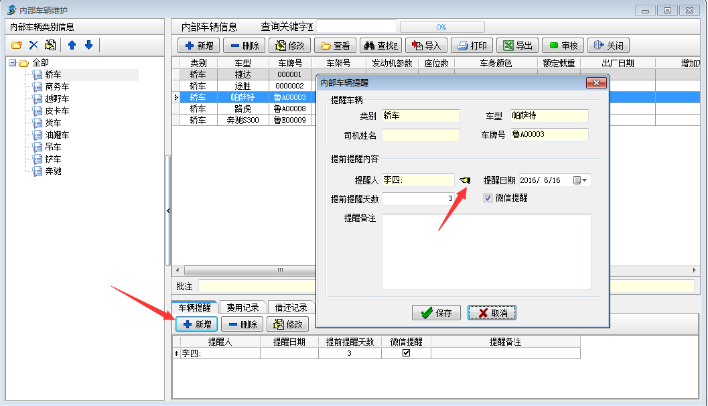The image size is (708, 406).
Task: Switch to the 费用记录 tab
Action: coord(241,307)
